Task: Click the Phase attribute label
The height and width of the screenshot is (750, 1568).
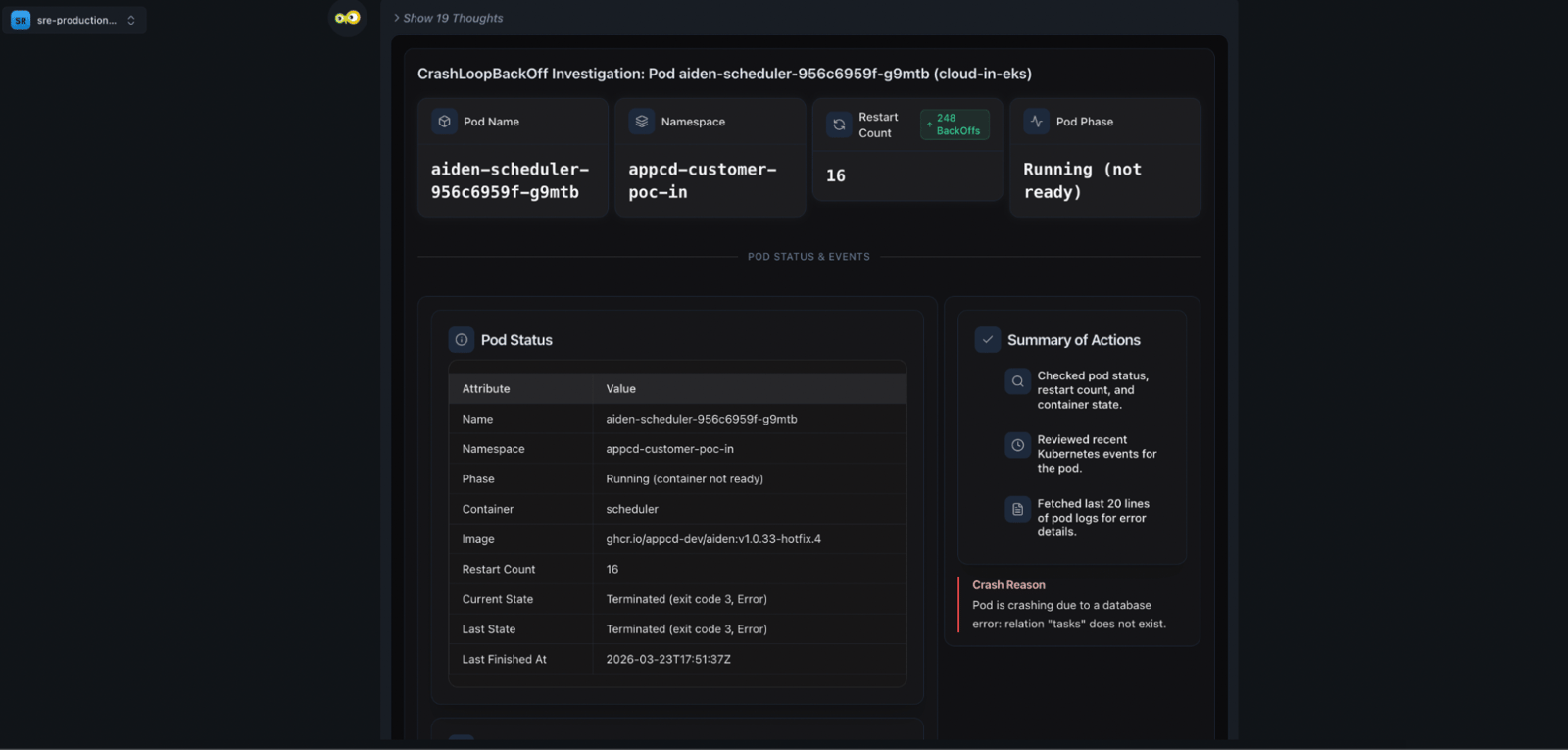Action: (x=478, y=479)
